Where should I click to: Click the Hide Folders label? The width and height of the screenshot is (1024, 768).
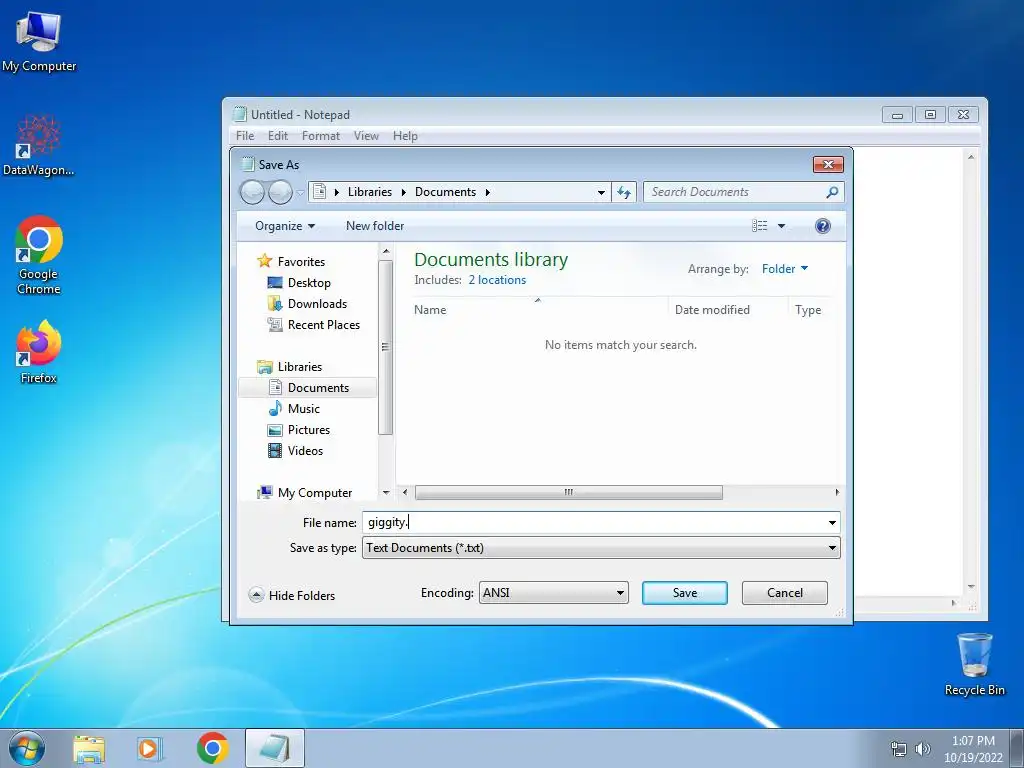pyautogui.click(x=302, y=596)
